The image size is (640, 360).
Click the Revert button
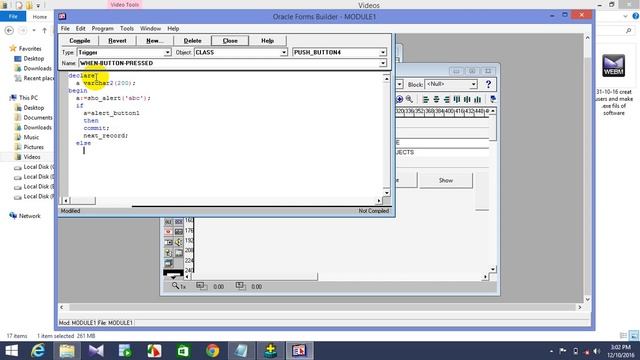pyautogui.click(x=117, y=41)
